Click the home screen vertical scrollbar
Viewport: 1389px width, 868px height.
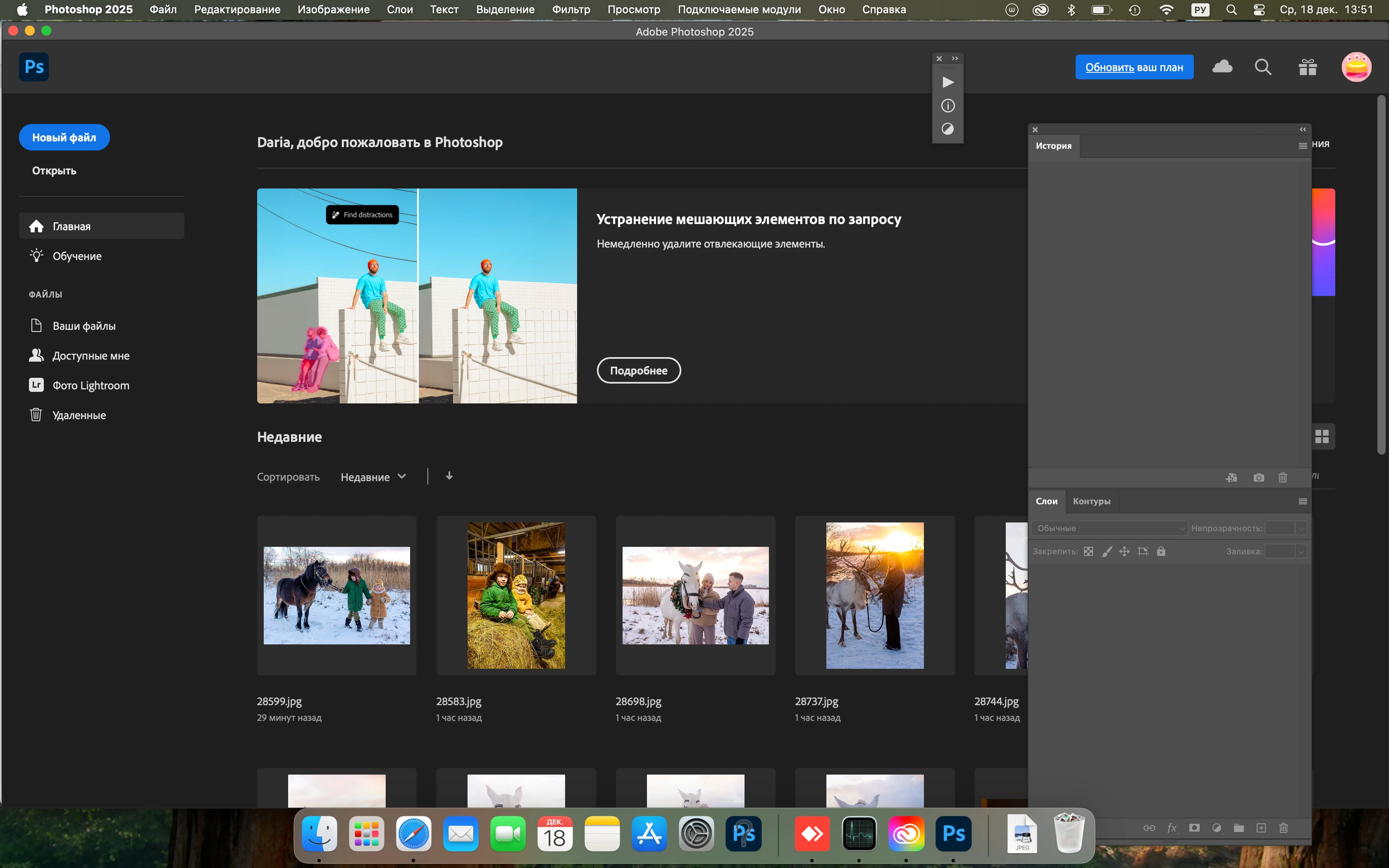click(x=1382, y=276)
